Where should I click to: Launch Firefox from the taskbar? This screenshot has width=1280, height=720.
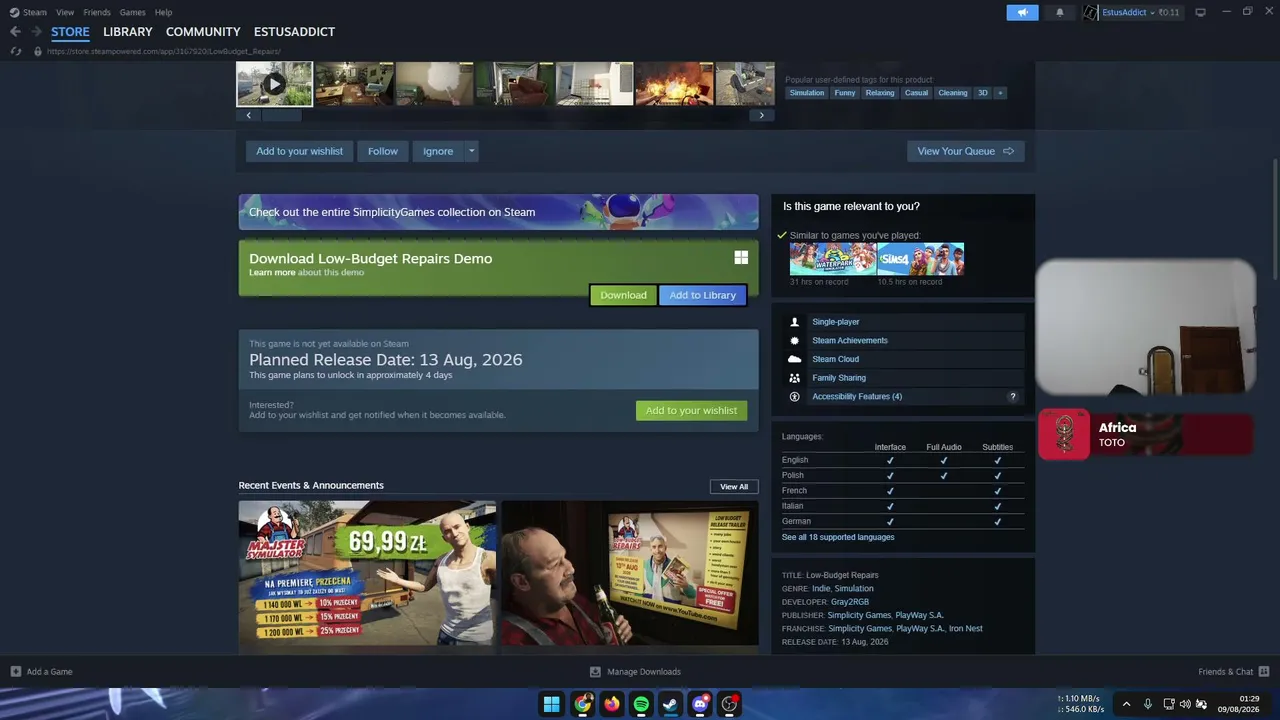tap(612, 704)
